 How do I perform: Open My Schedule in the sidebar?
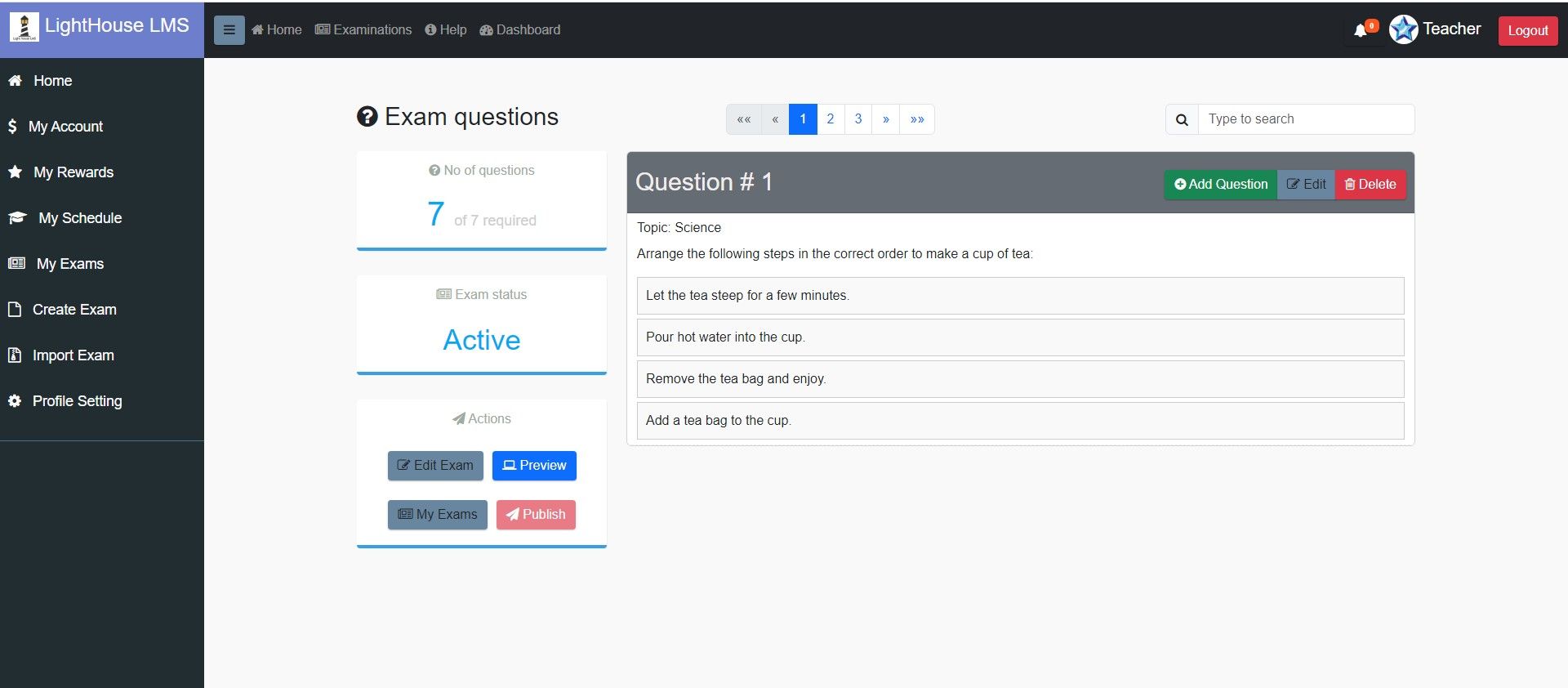[x=79, y=218]
